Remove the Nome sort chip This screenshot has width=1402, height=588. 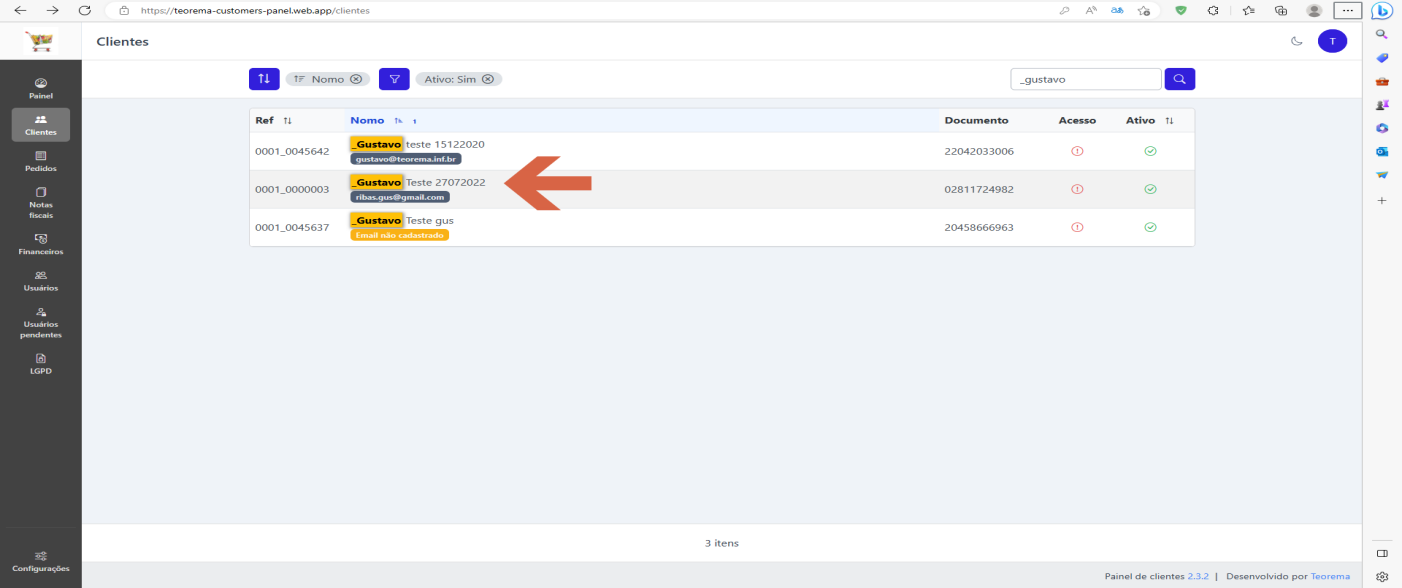click(356, 79)
